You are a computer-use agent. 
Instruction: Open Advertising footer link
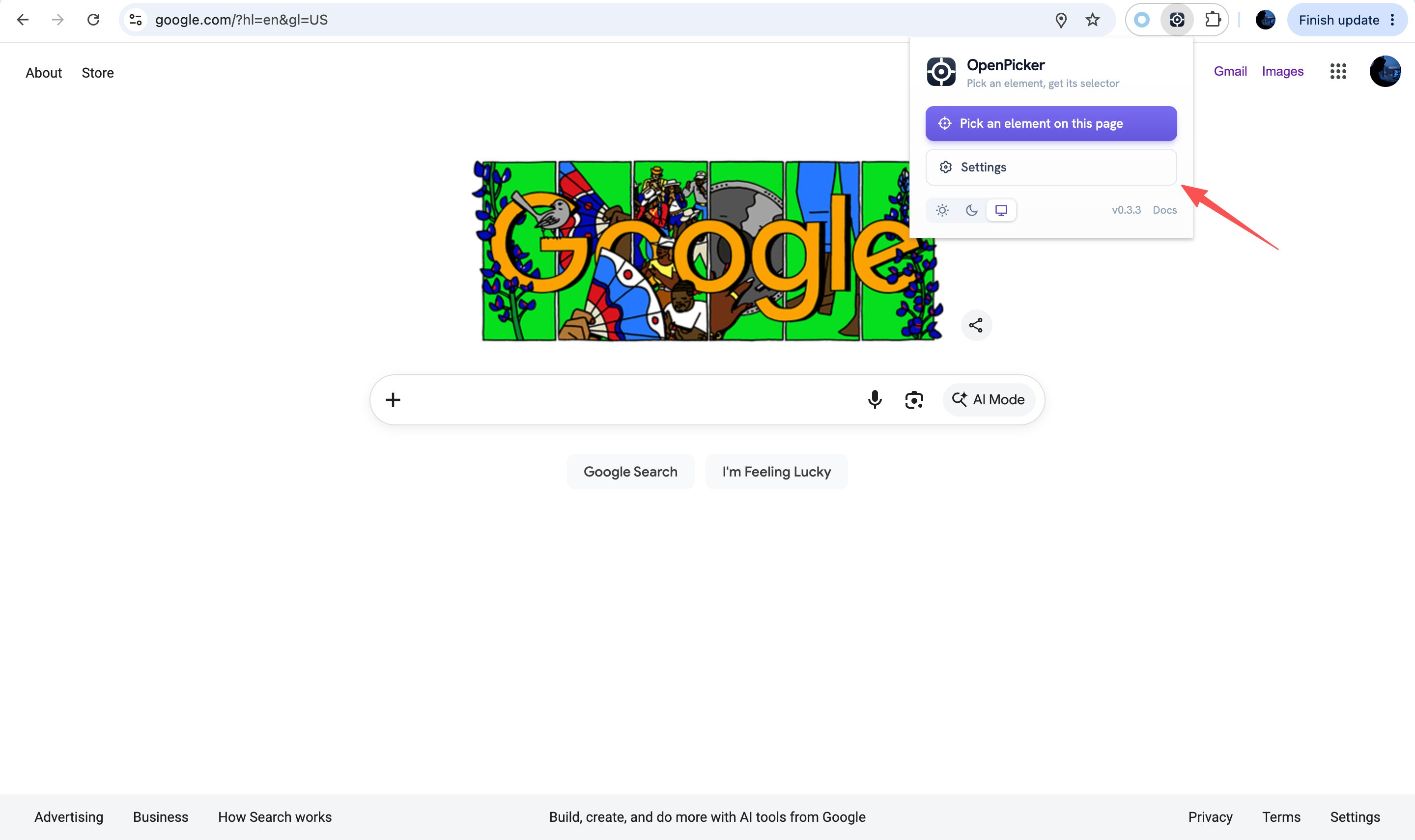point(68,817)
